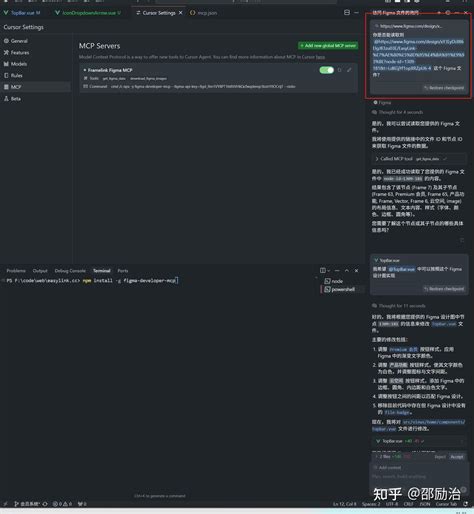Edit the Framelink Figma MCP server pencil icon
This screenshot has width=474, height=514.
(x=349, y=70)
